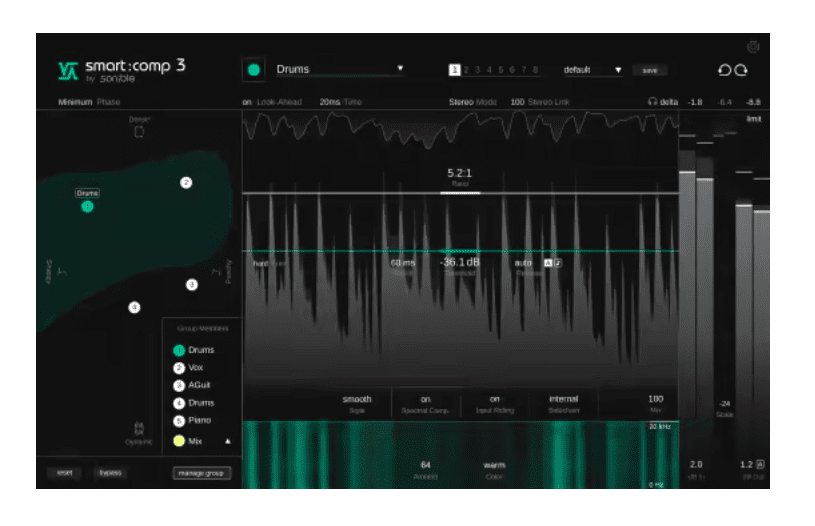
Task: Click the 100 Stereo Link value
Action: tap(540, 102)
